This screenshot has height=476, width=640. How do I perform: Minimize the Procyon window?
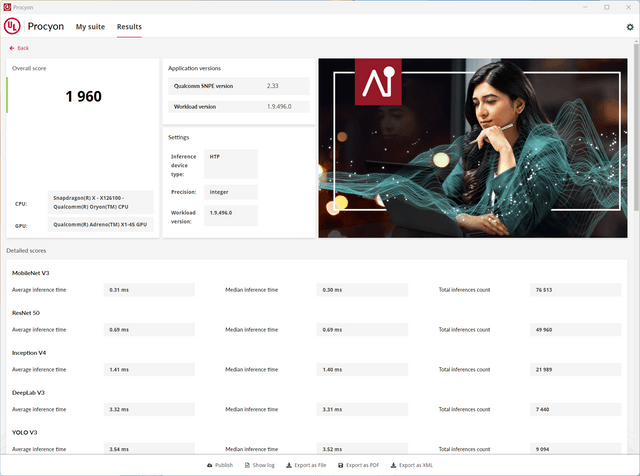[585, 7]
